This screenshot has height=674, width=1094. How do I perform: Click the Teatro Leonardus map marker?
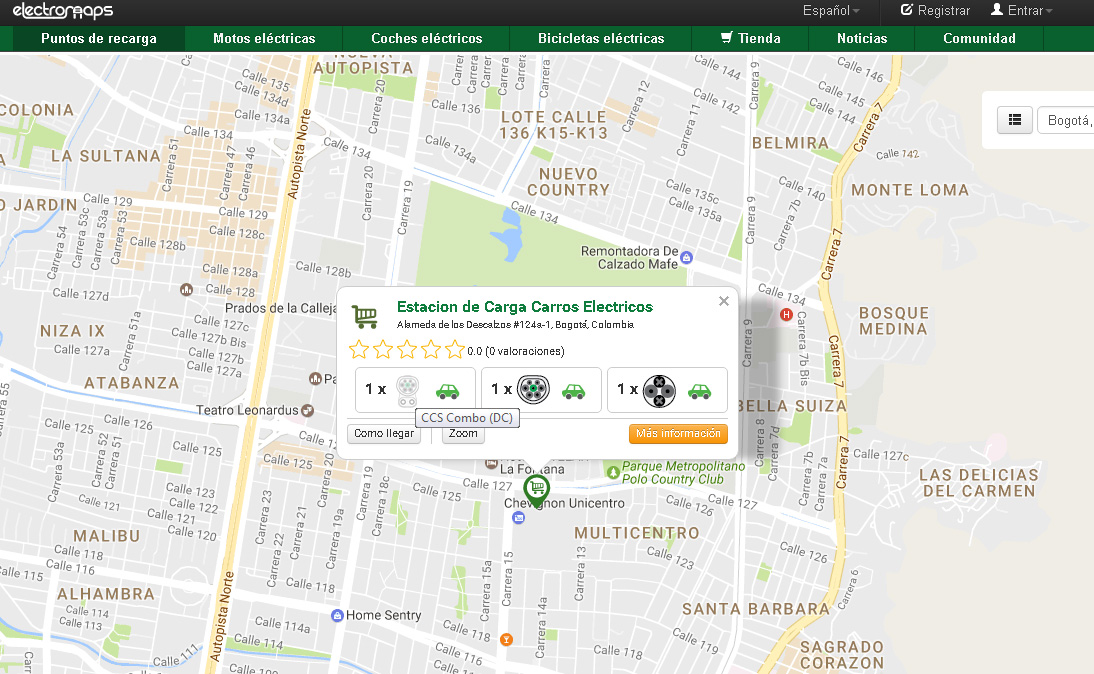tap(308, 410)
